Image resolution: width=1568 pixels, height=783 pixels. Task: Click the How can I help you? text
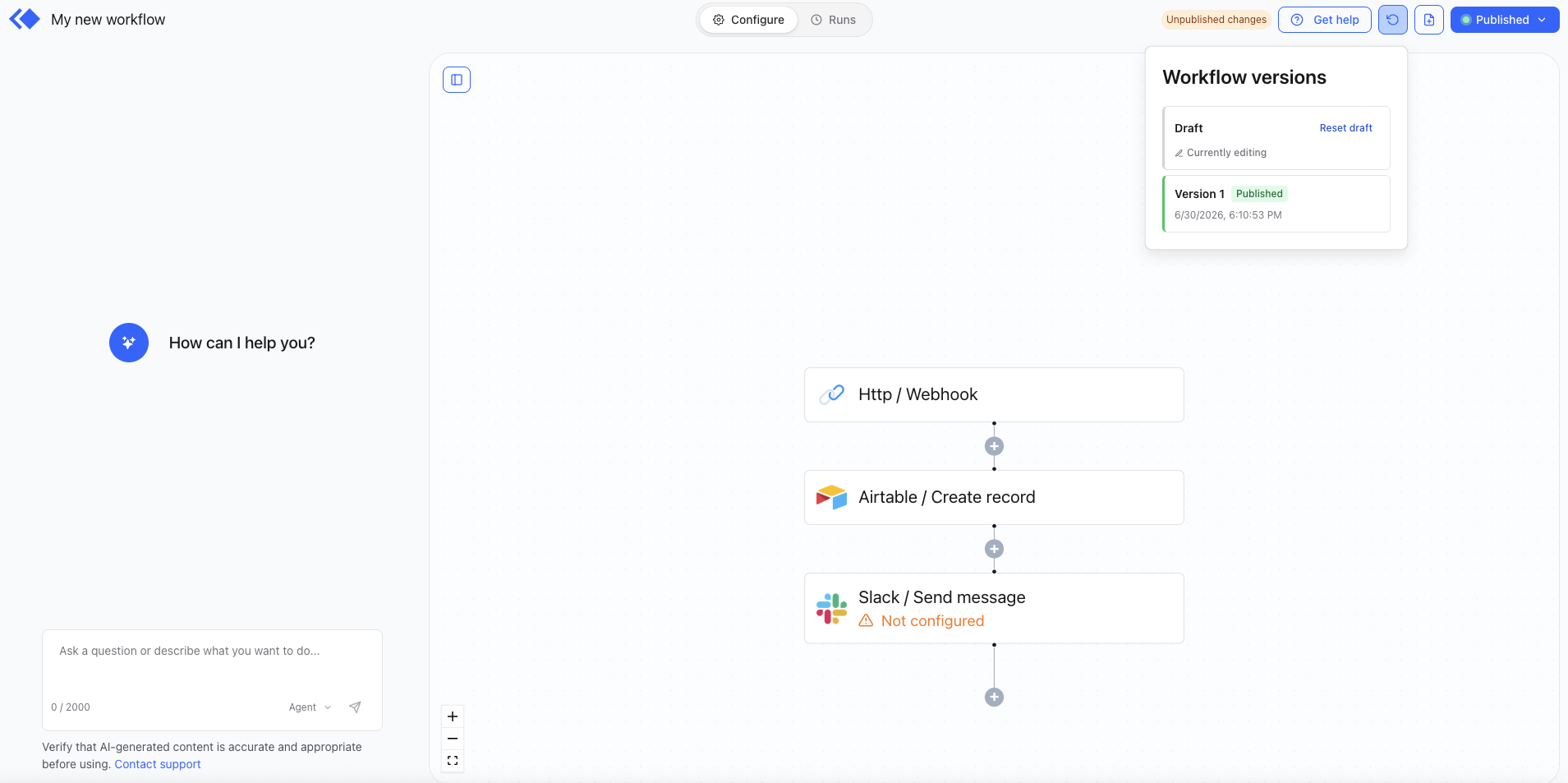click(242, 343)
